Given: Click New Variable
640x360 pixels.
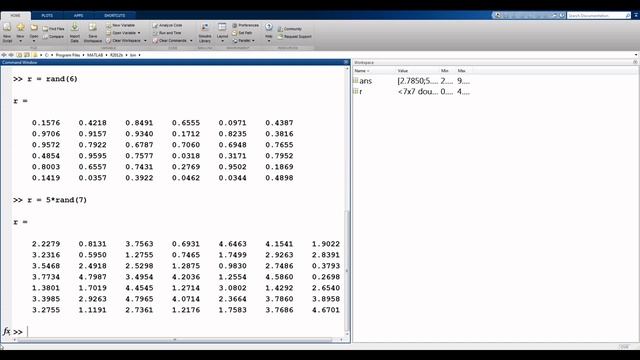Looking at the screenshot, I should (x=120, y=25).
